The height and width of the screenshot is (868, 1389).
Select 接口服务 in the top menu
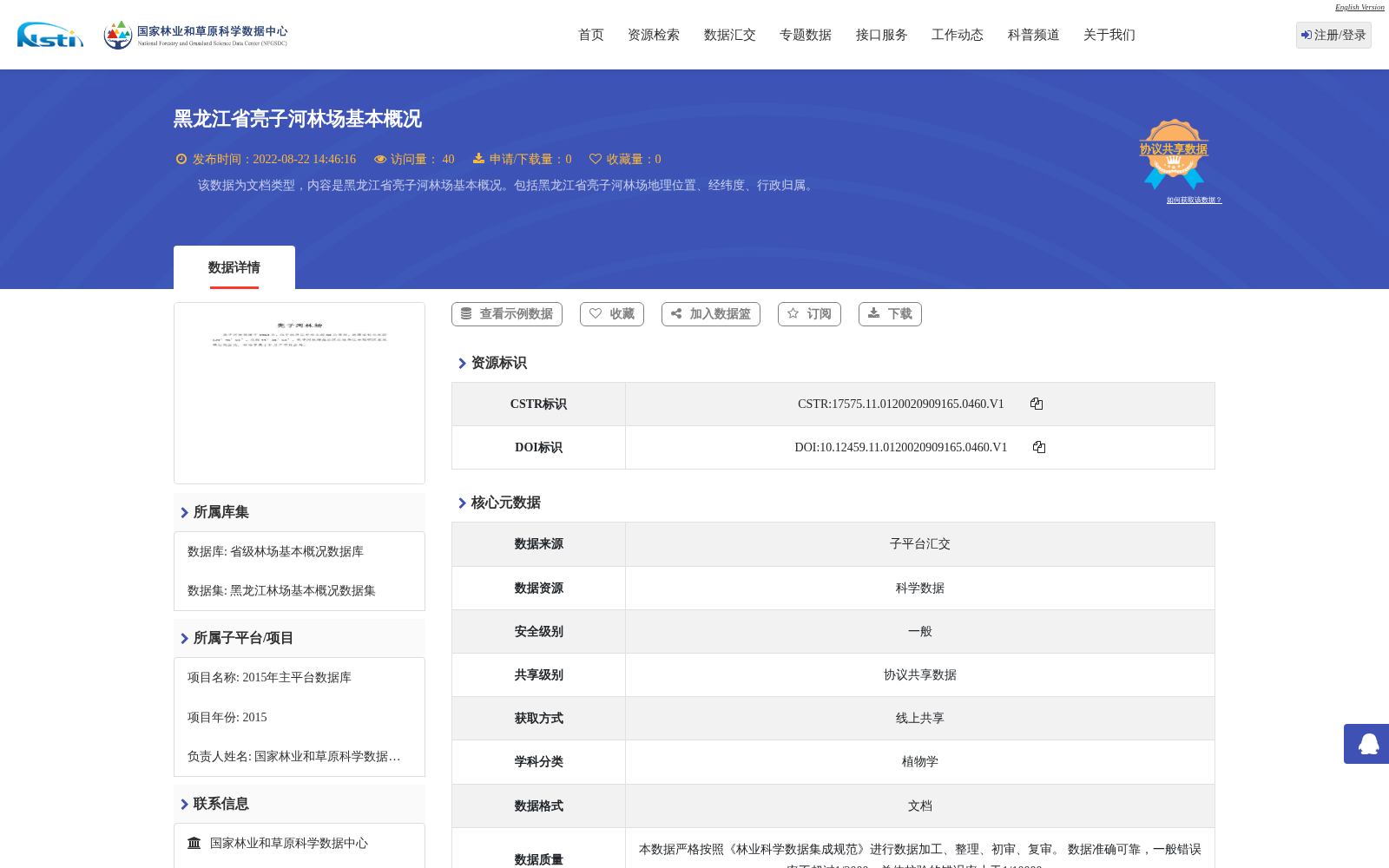click(882, 35)
